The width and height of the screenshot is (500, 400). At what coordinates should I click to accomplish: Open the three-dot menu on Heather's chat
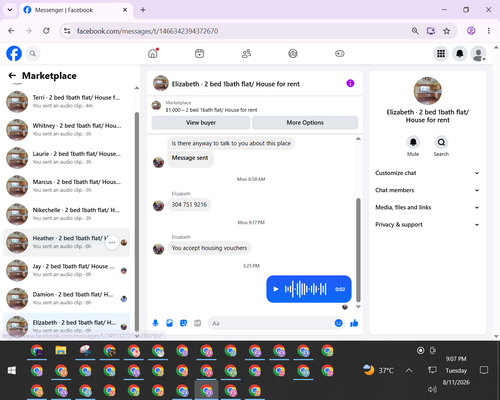point(112,243)
